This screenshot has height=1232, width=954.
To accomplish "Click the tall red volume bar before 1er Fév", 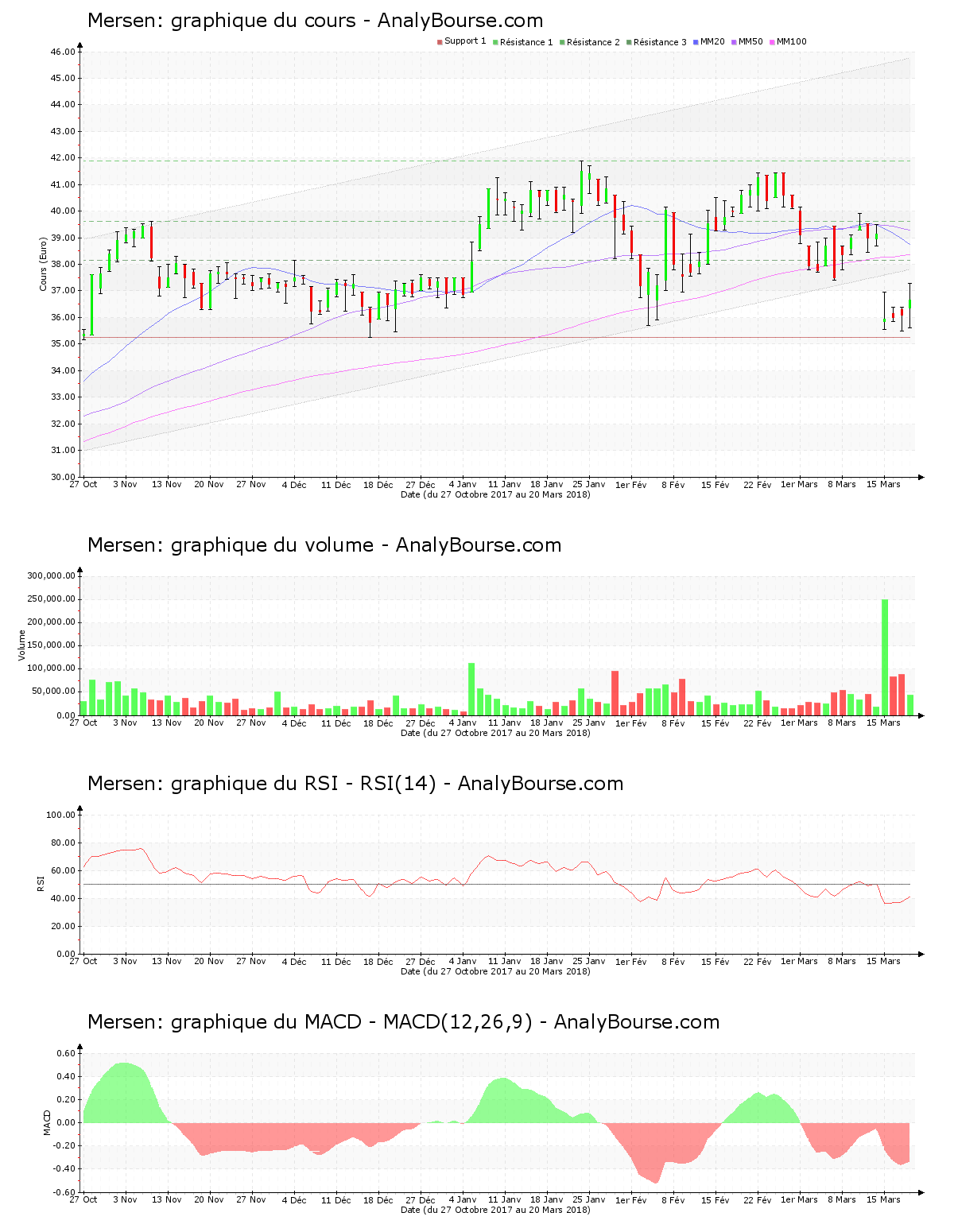I will pyautogui.click(x=615, y=693).
